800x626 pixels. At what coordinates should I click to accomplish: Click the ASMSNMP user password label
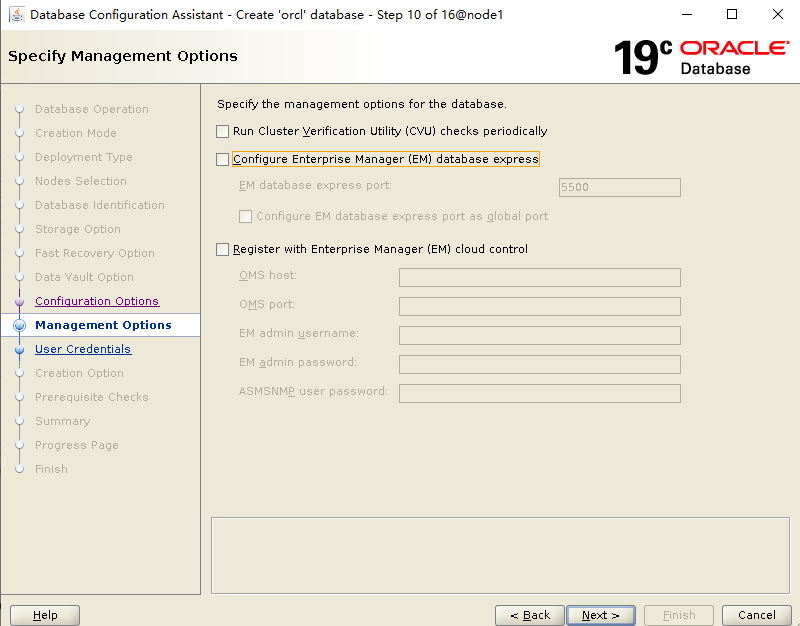coord(313,391)
